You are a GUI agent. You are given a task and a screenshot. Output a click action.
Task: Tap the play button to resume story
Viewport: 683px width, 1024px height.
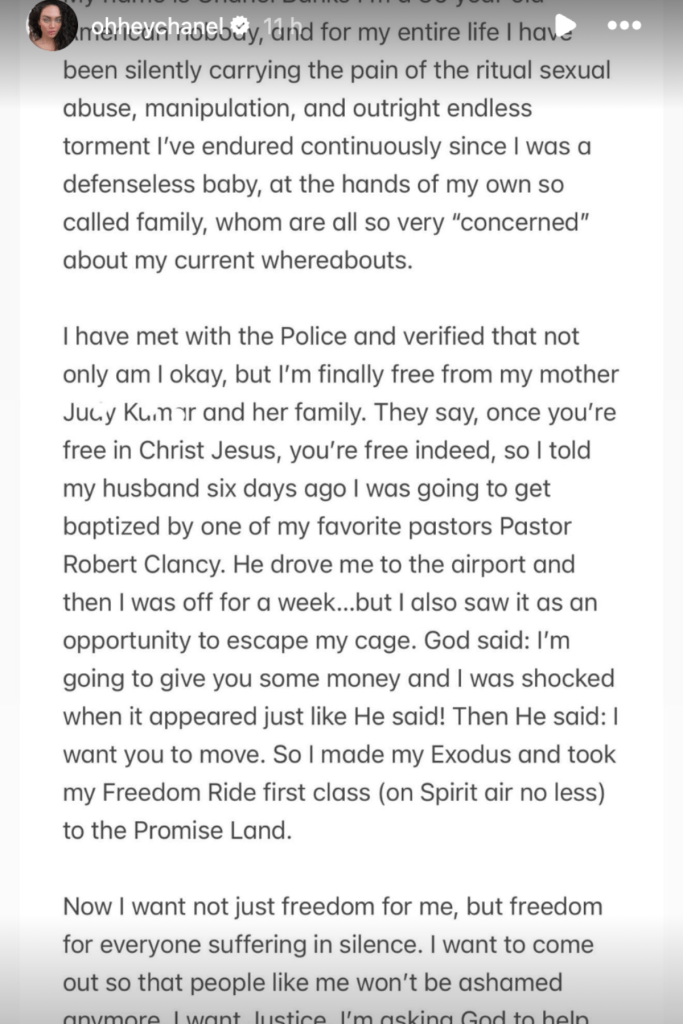click(566, 25)
